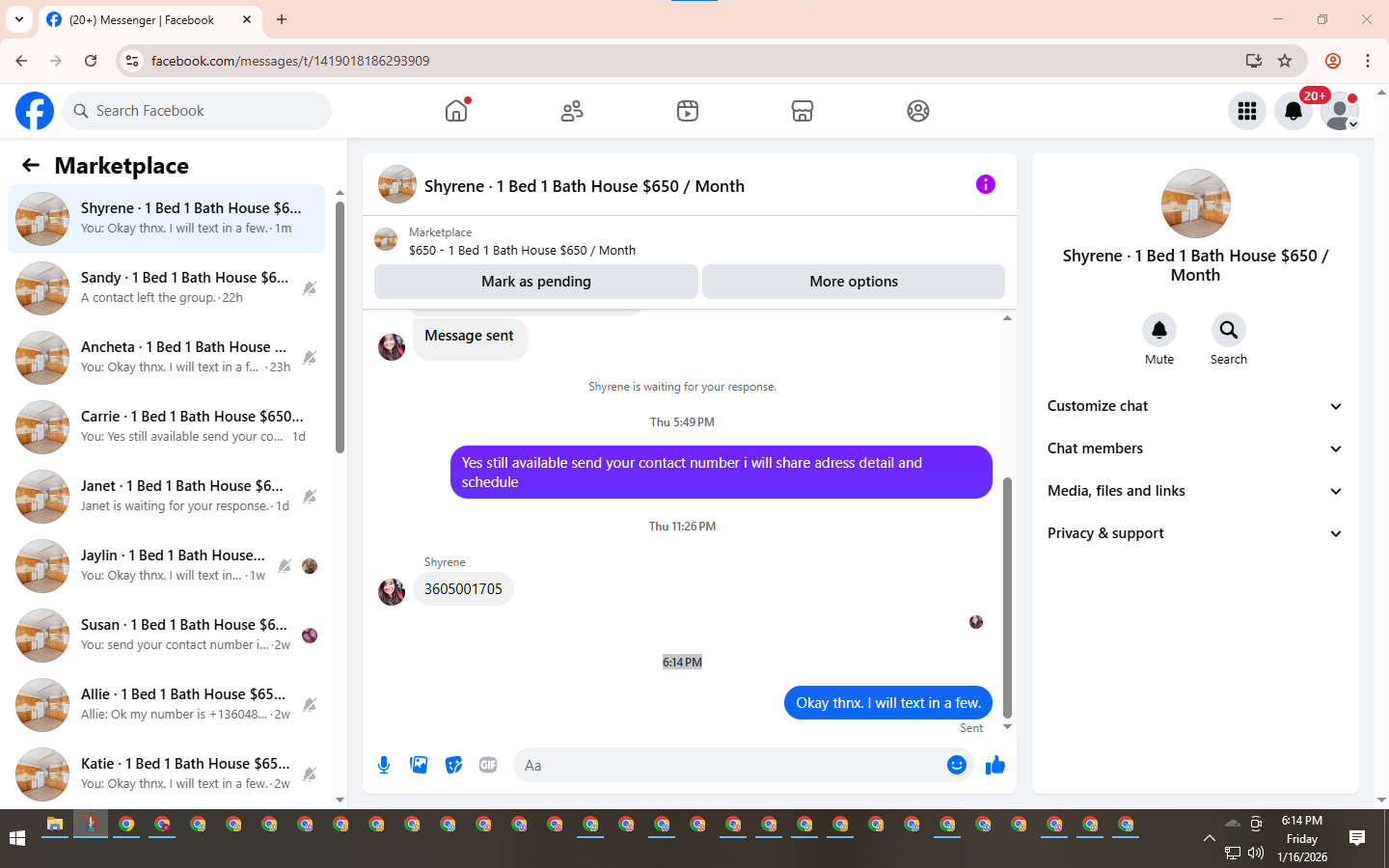The height and width of the screenshot is (868, 1389).
Task: Click the volume icon in system tray
Action: (1256, 853)
